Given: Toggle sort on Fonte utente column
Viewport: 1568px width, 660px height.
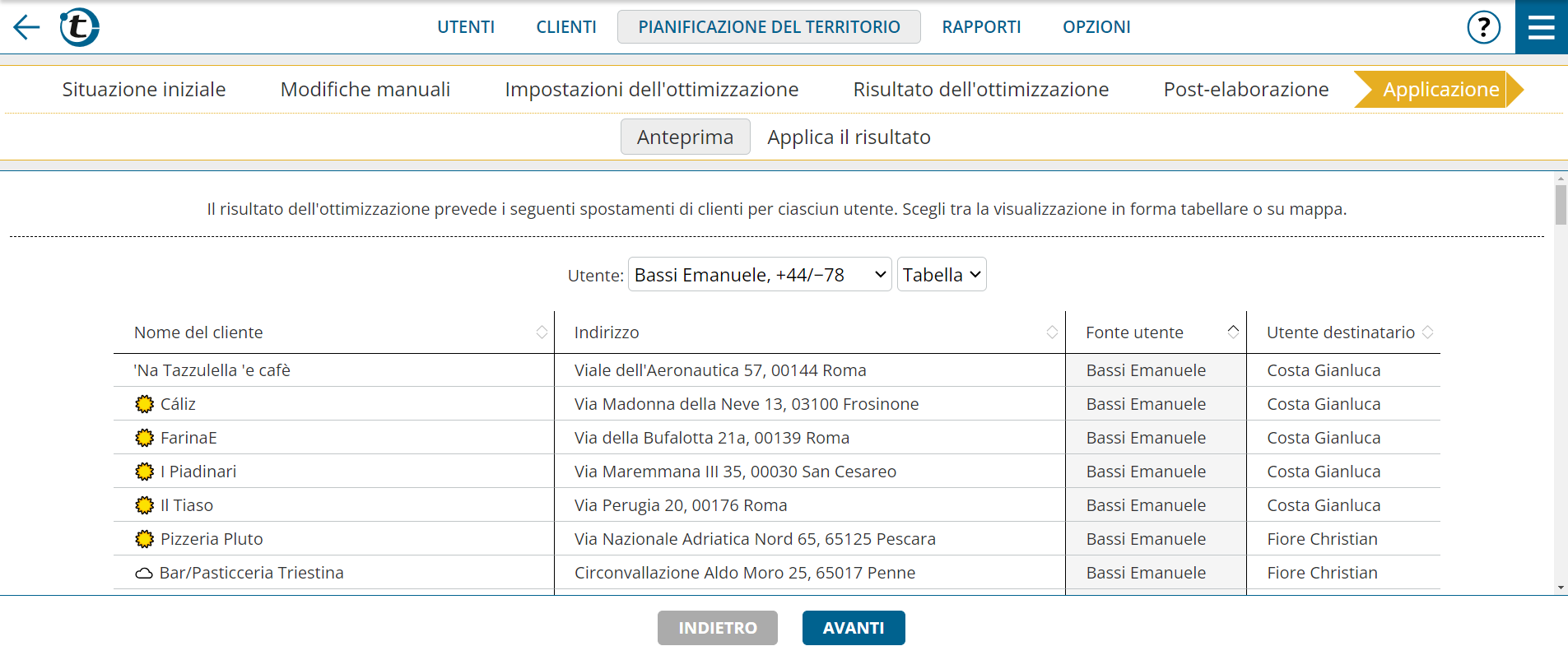Looking at the screenshot, I should coord(1233,332).
